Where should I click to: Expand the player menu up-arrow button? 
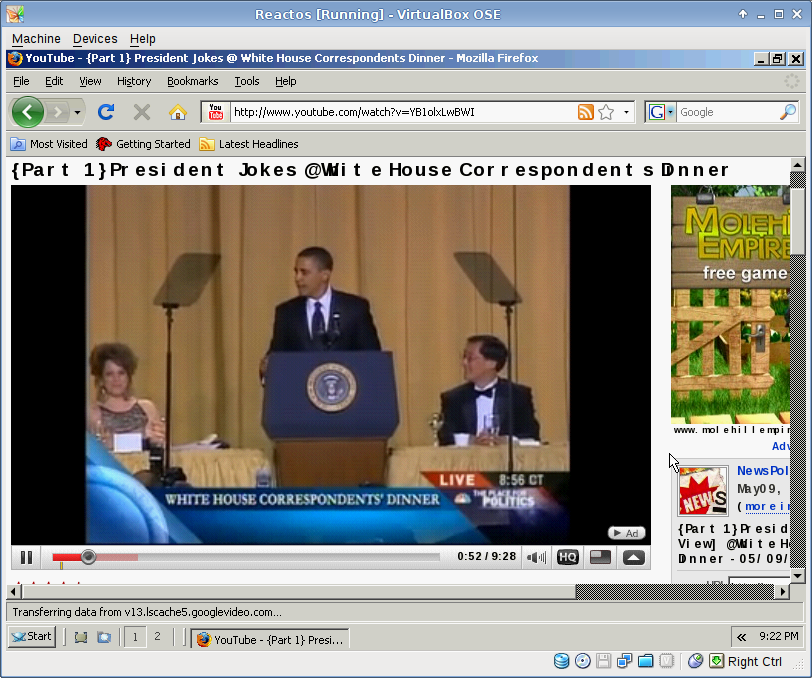click(633, 557)
